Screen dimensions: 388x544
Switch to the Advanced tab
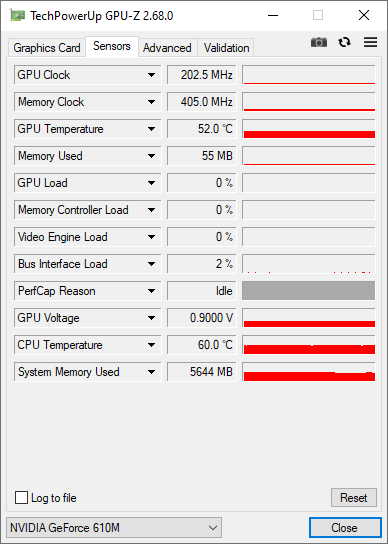pos(167,48)
